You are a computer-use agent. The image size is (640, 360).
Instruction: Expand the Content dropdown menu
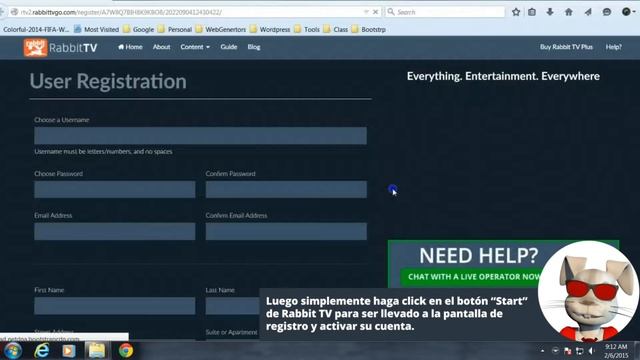coord(195,47)
